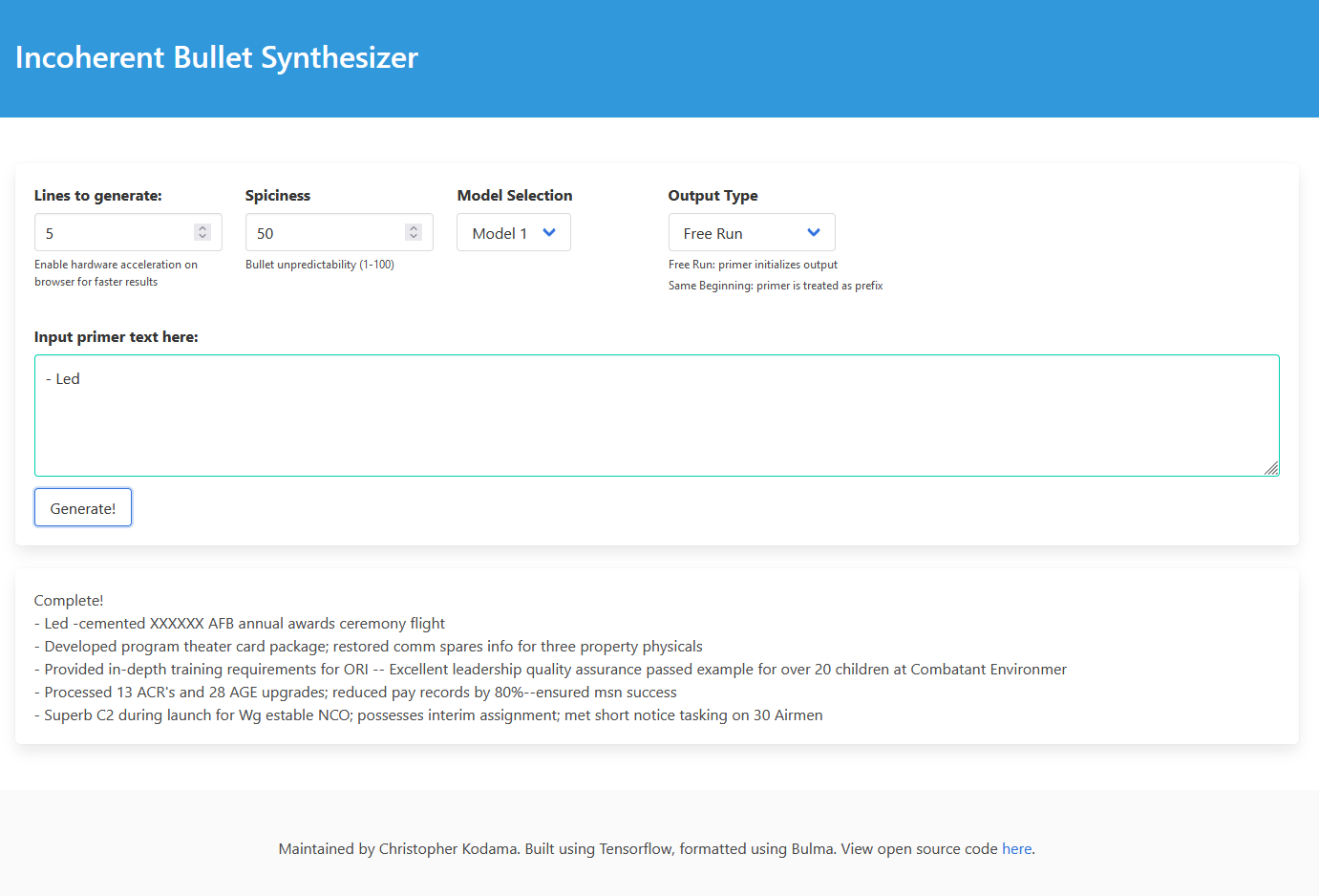Screen dimensions: 1319x896
Task: Click the Incoherent Bullet Synthesizer title
Action: click(217, 57)
